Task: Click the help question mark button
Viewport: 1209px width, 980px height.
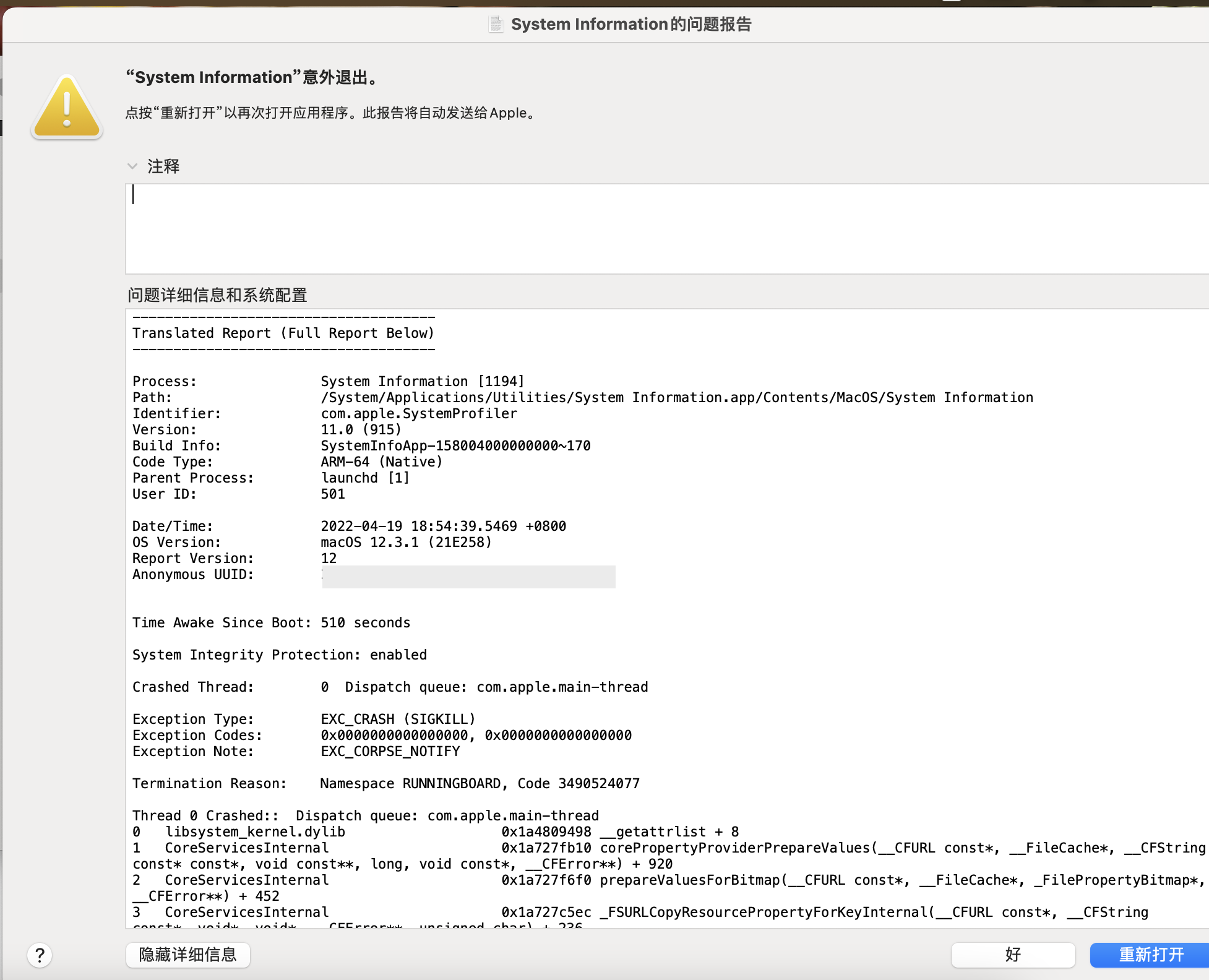Action: [x=40, y=955]
